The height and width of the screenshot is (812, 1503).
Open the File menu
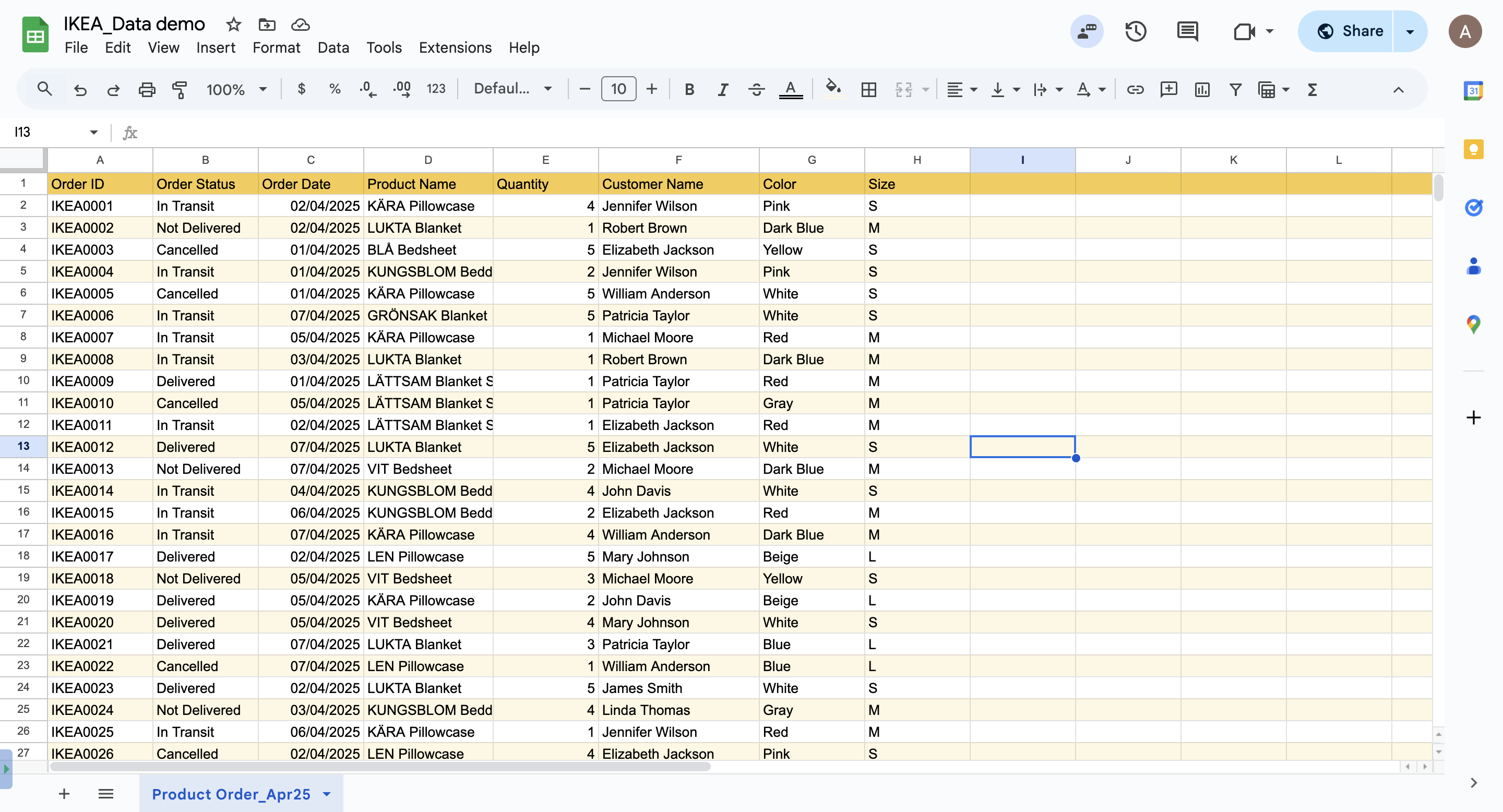76,48
